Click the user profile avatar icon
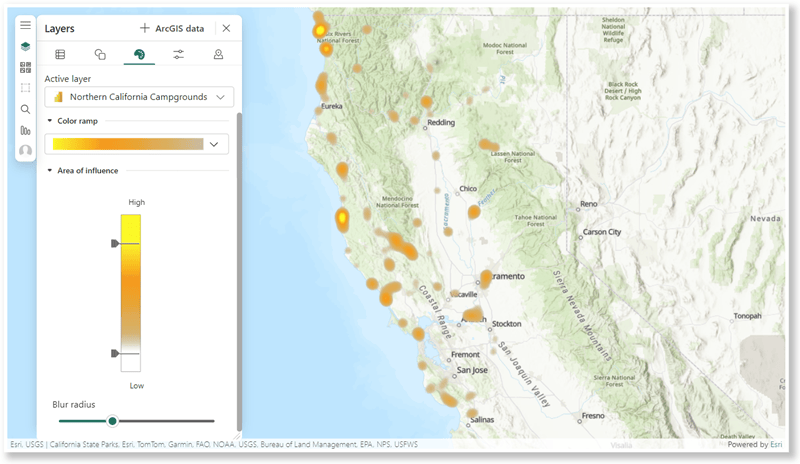 [26, 150]
